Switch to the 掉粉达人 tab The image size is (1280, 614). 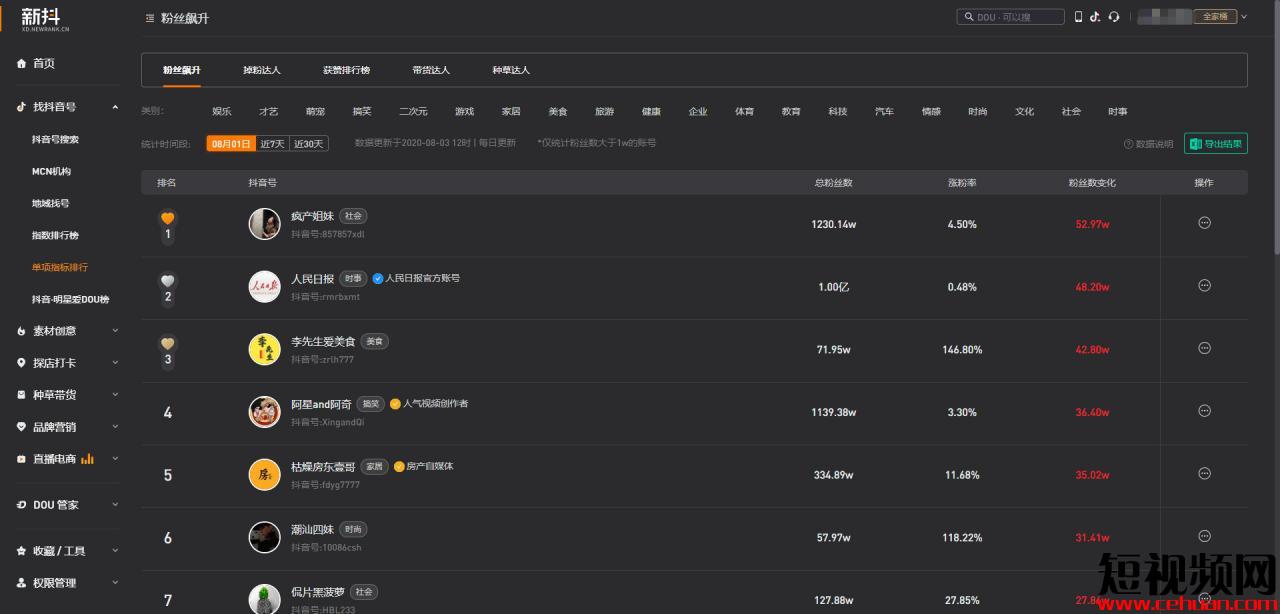pyautogui.click(x=262, y=70)
